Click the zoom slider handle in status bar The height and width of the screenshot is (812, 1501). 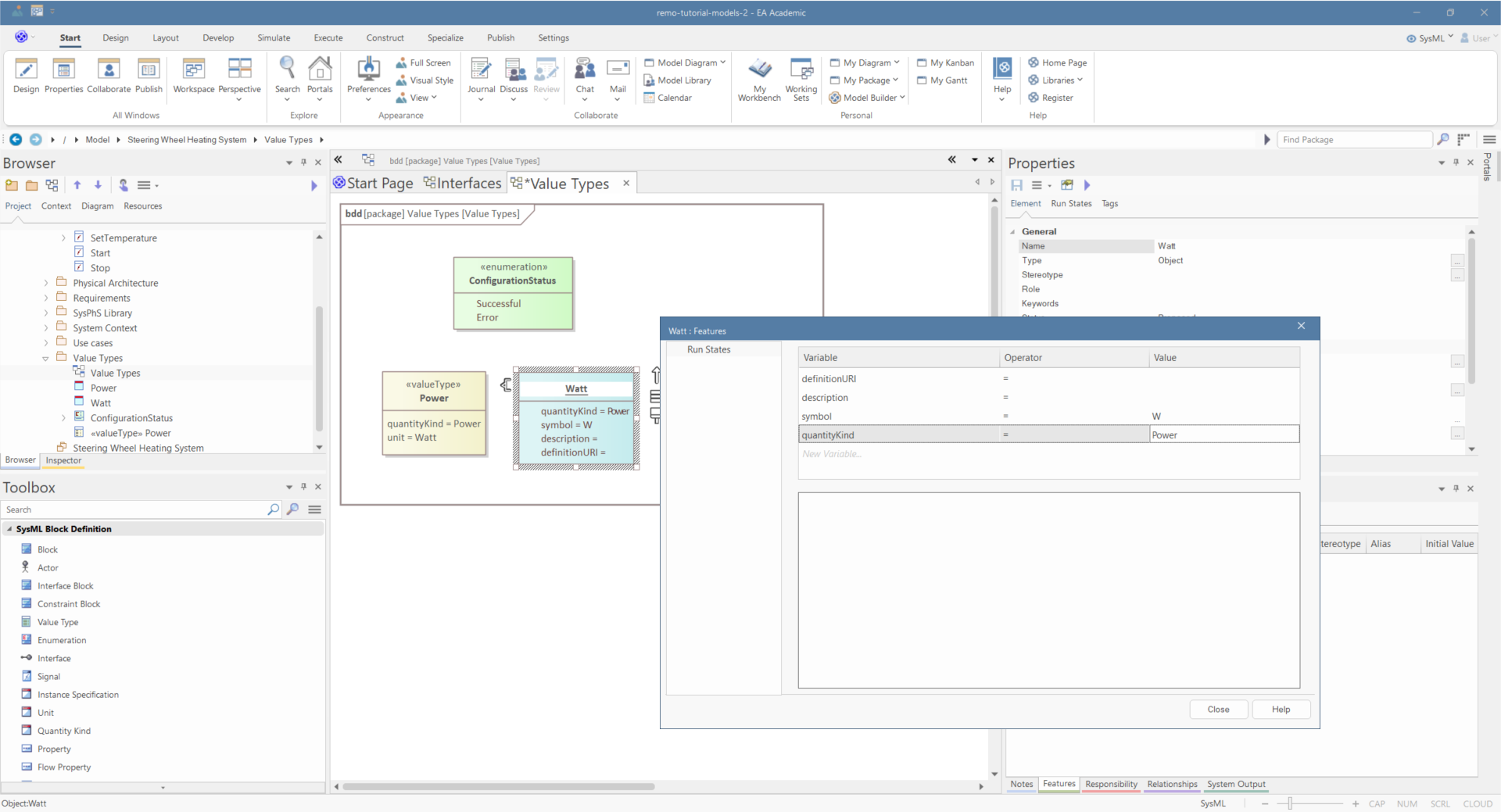pyautogui.click(x=1290, y=803)
